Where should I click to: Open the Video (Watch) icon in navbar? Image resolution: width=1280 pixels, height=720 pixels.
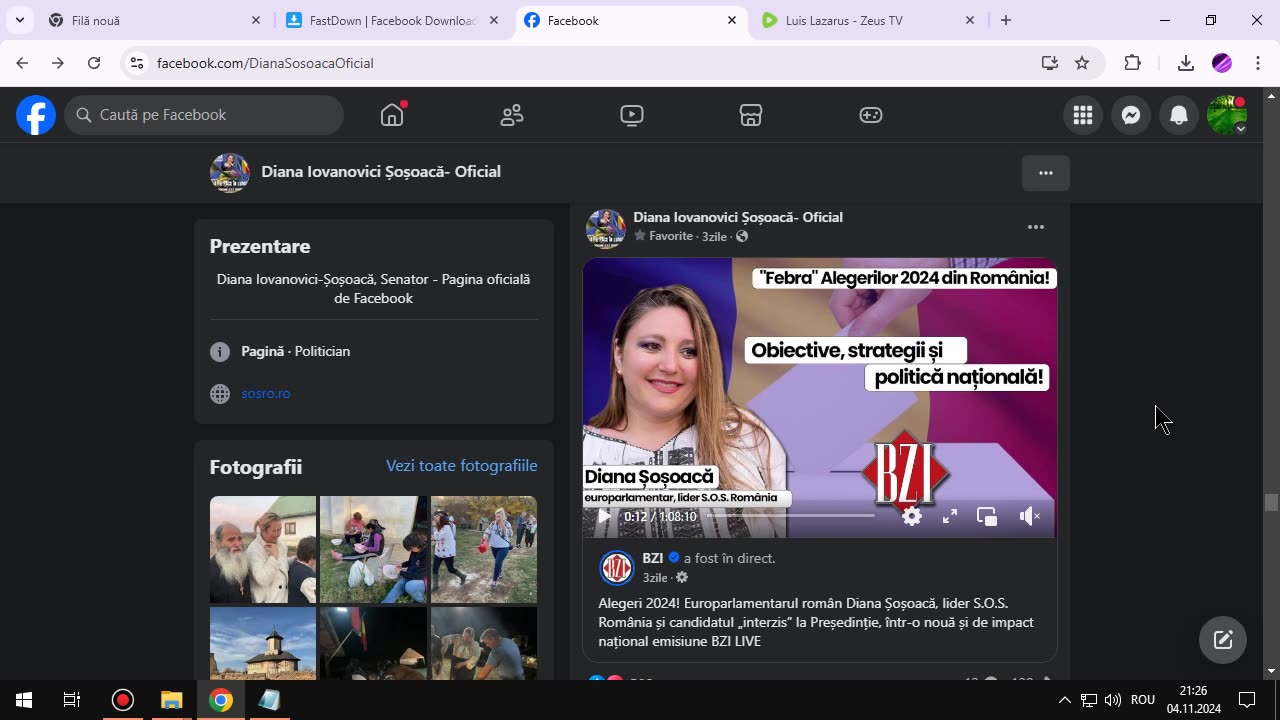coord(631,115)
